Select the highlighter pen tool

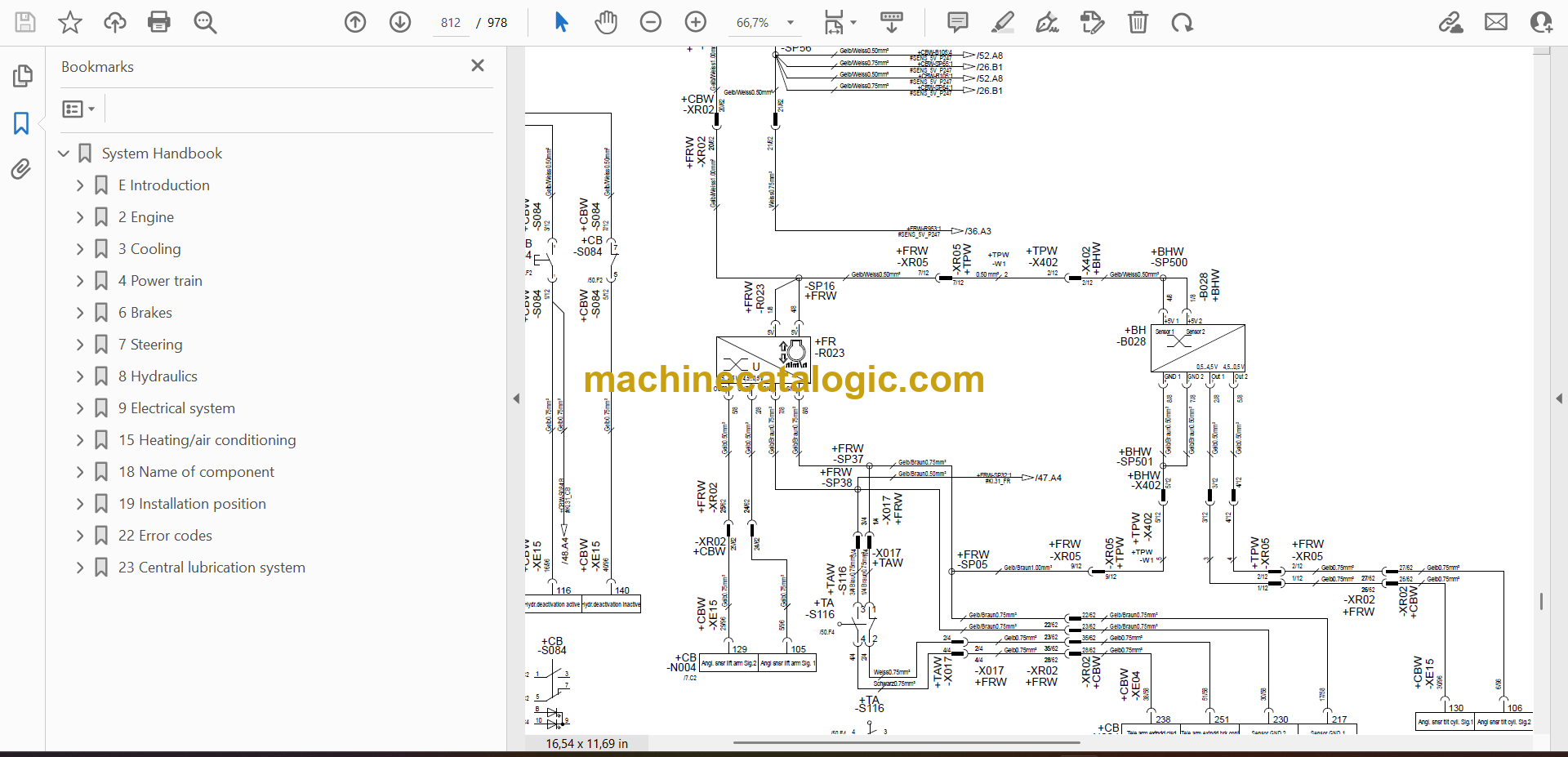[1003, 22]
